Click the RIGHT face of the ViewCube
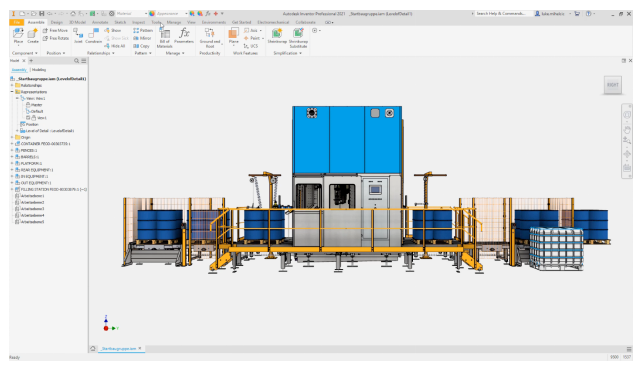640x370 pixels. coord(613,85)
